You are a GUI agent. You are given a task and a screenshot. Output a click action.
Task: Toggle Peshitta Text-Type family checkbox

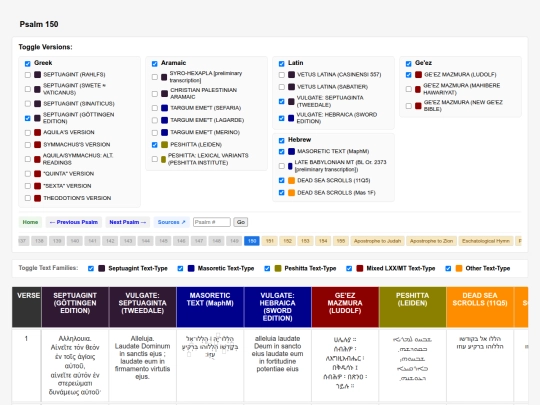[x=267, y=269]
